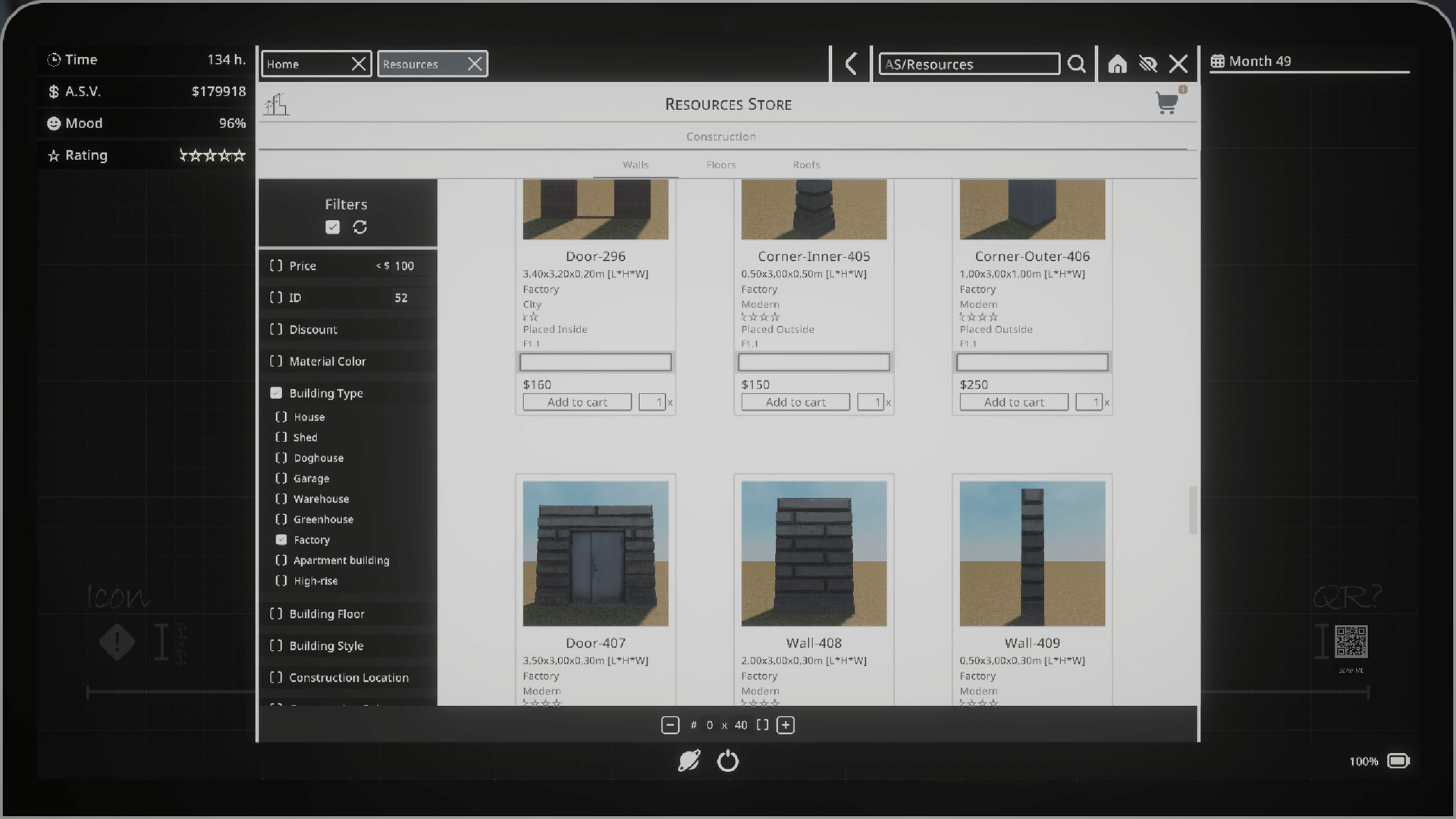Switch to the Roofs tab
This screenshot has width=1456, height=819.
click(805, 165)
